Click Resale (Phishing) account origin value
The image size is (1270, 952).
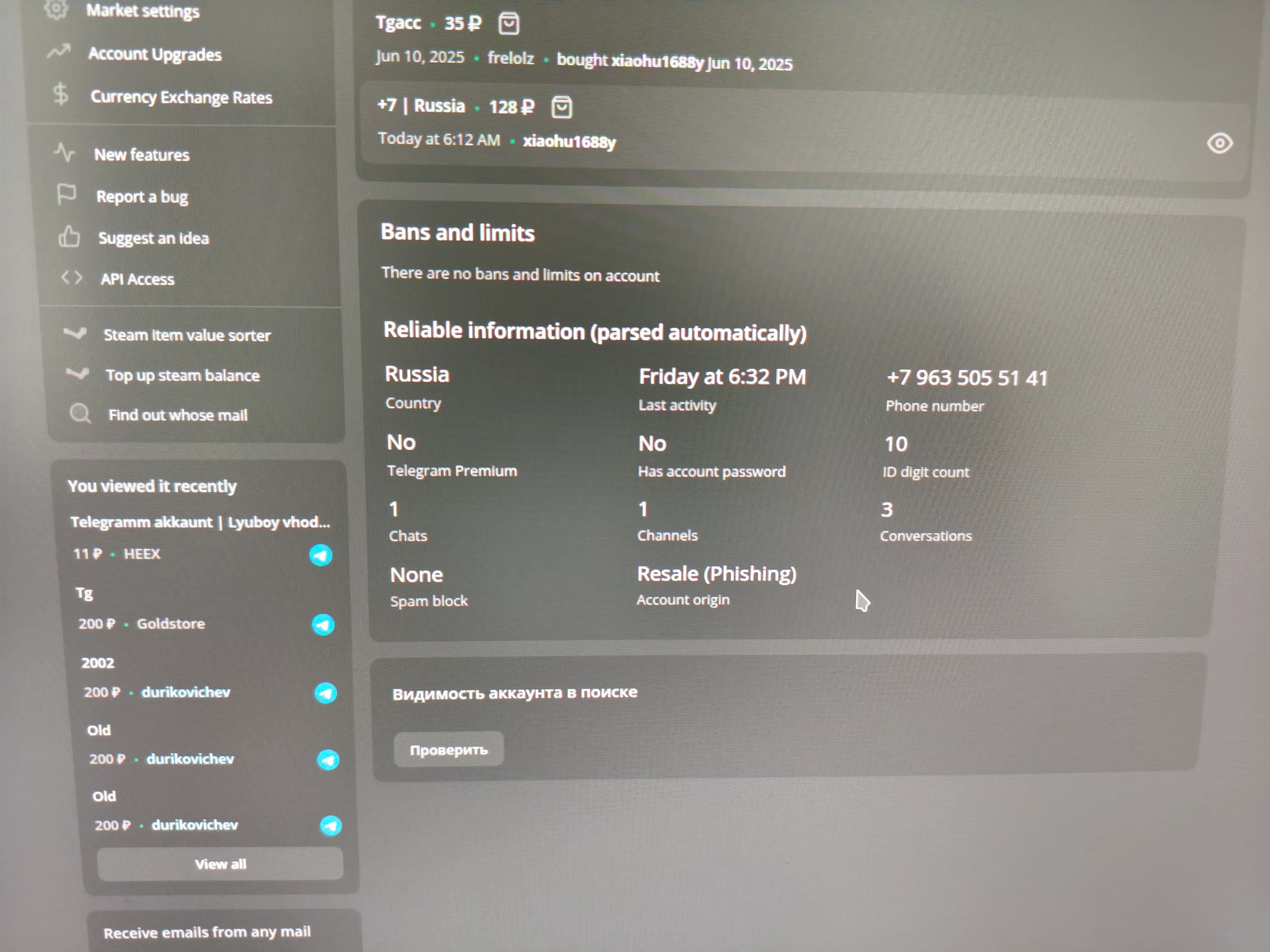point(717,574)
